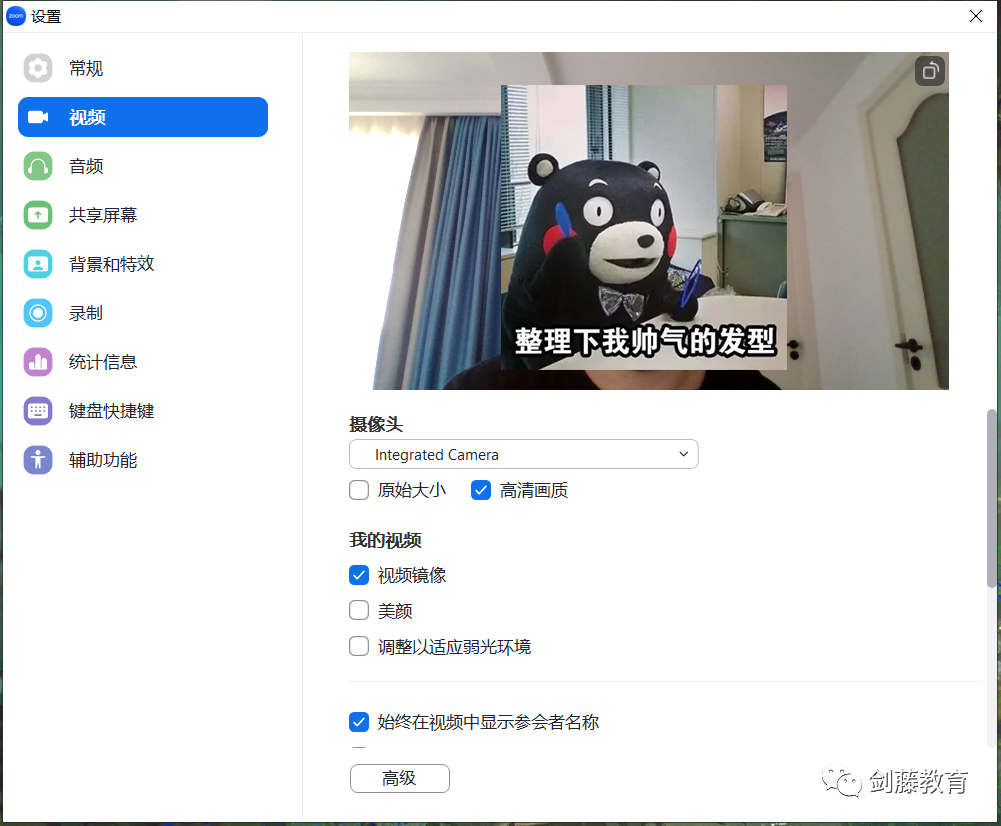Close the 设置 window
This screenshot has height=826, width=1001.
[975, 16]
